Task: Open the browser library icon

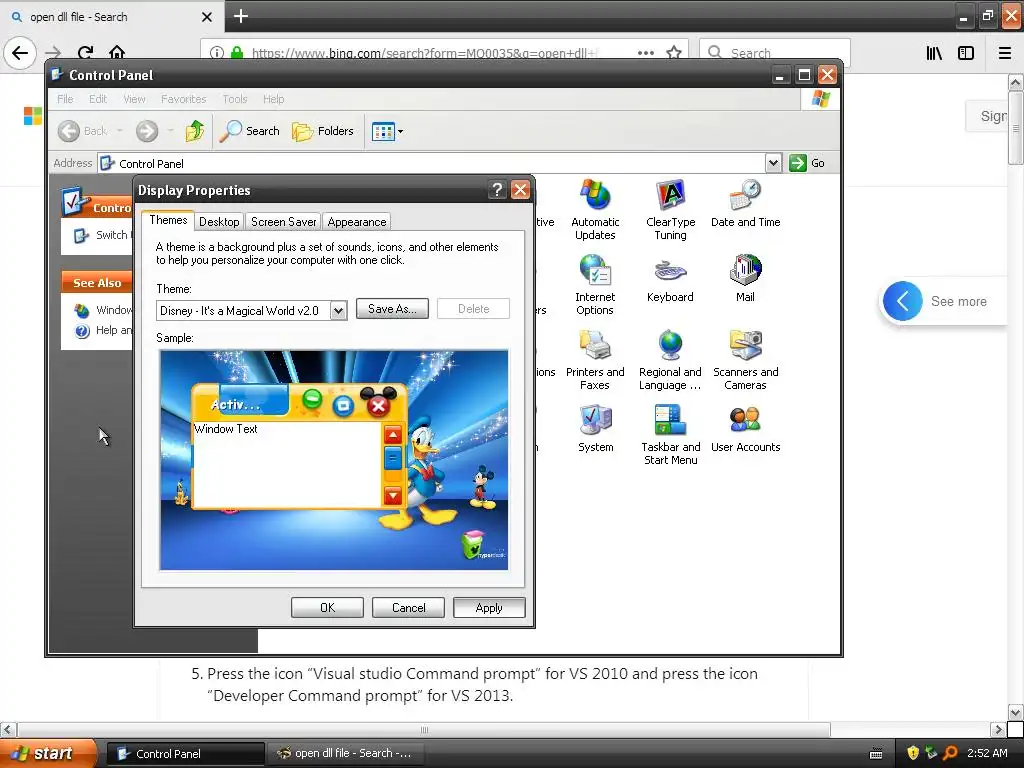Action: 934,53
